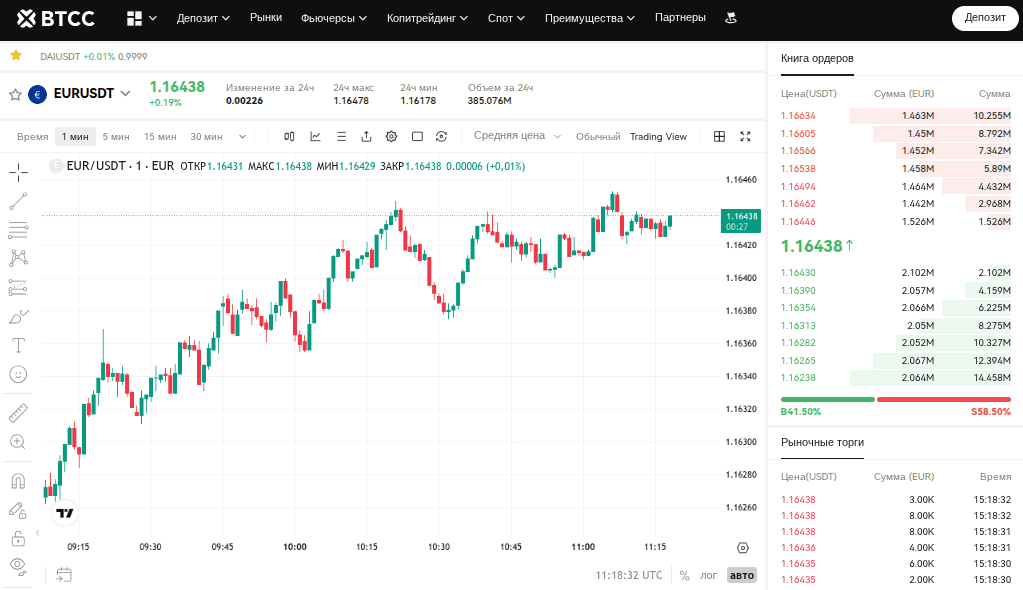Toggle EURUSDT favorite star outline
The width and height of the screenshot is (1023, 590).
click(x=15, y=95)
